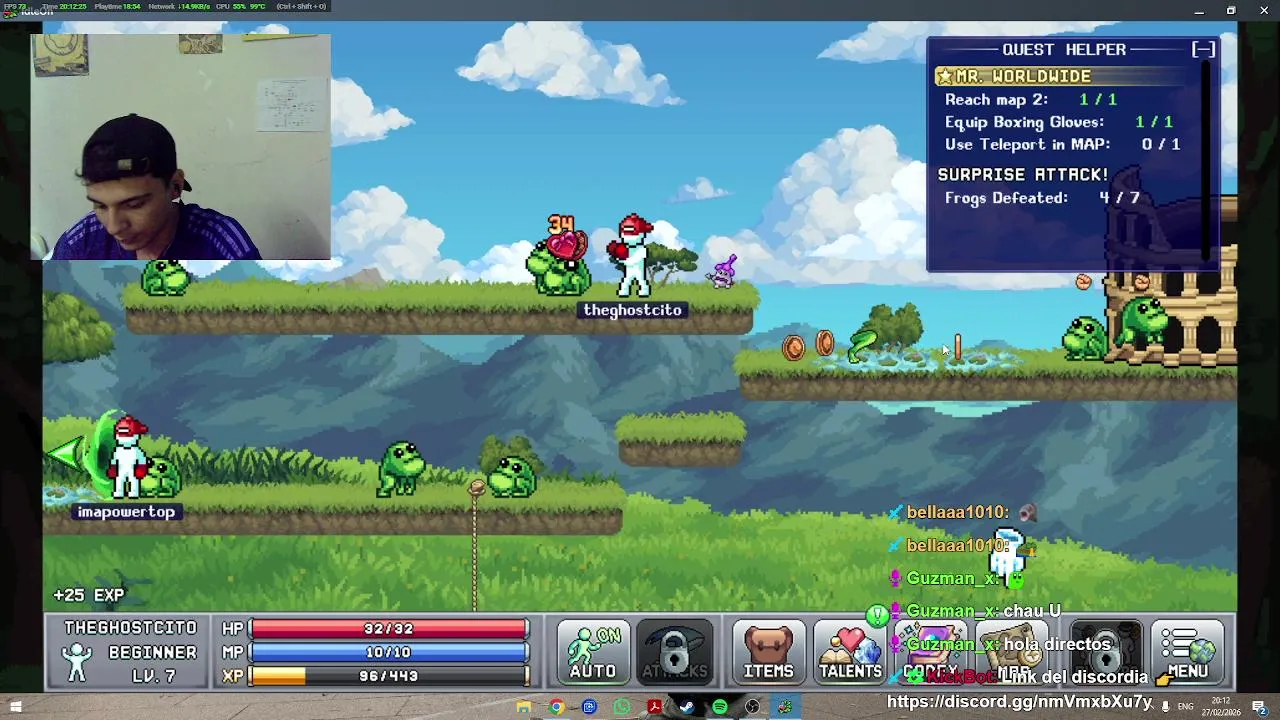
Task: Open the taskbar notification center
Action: (x=1259, y=708)
